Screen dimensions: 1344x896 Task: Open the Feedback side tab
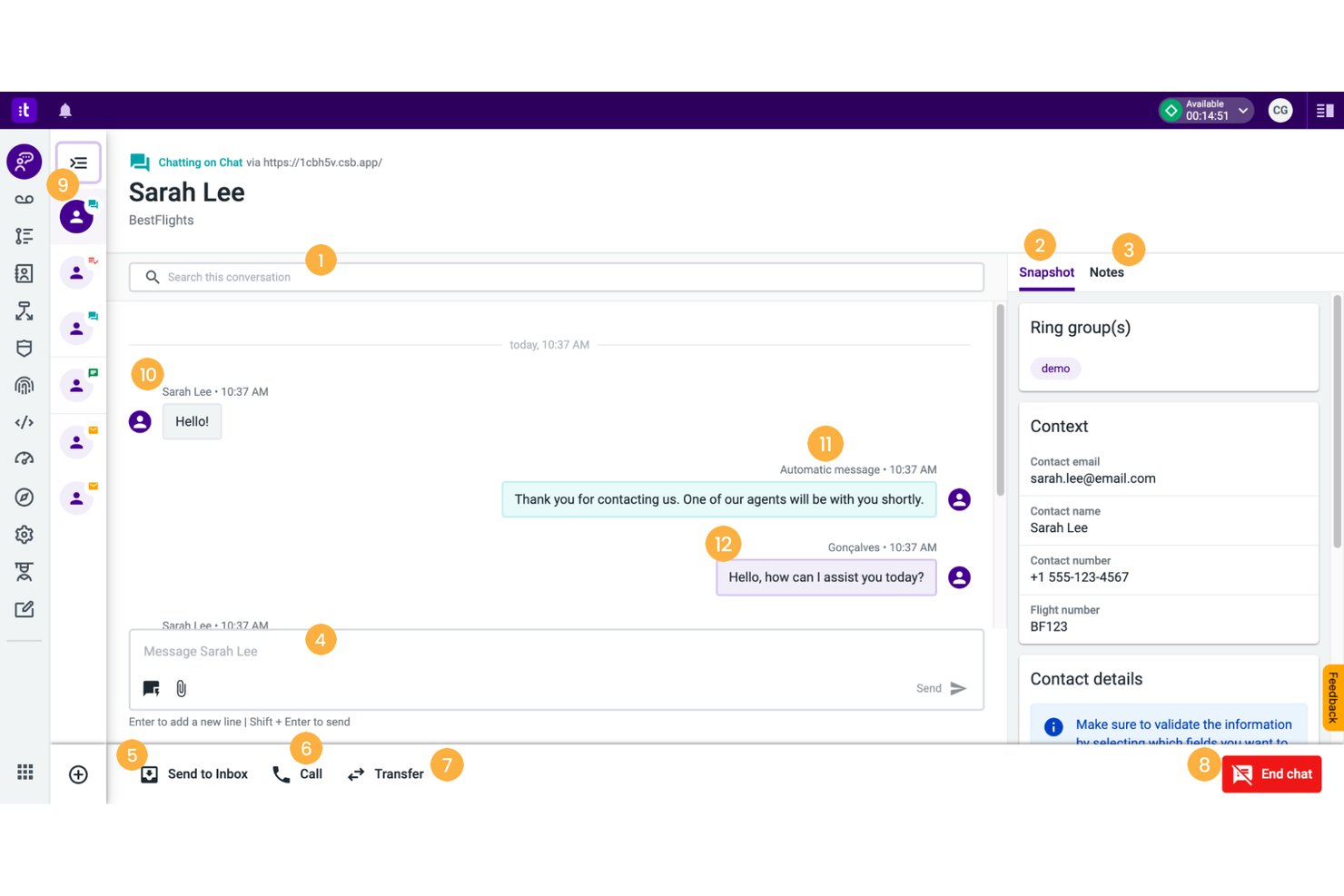tap(1333, 698)
